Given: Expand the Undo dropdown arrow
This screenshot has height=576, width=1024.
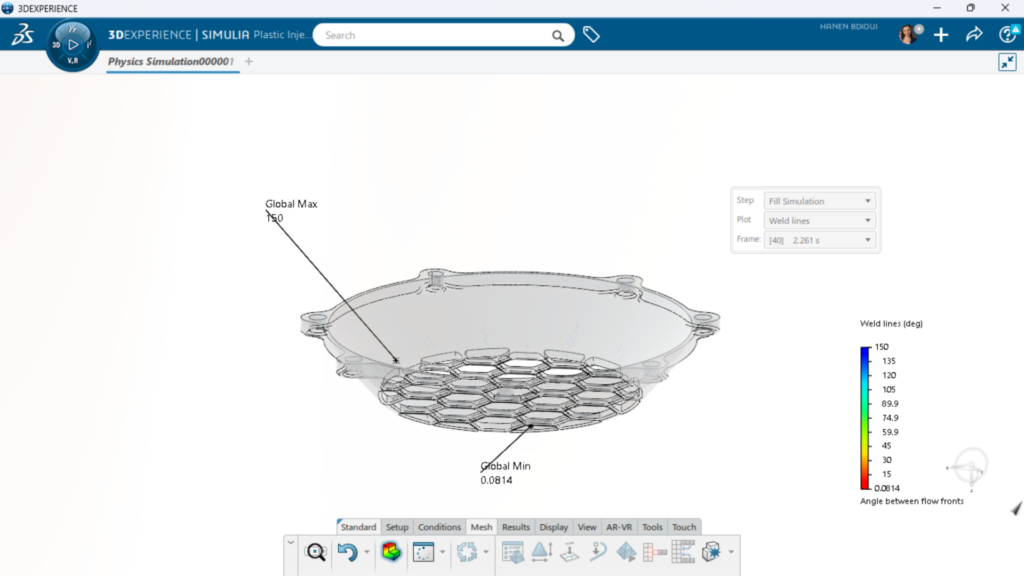Looking at the screenshot, I should [x=367, y=552].
